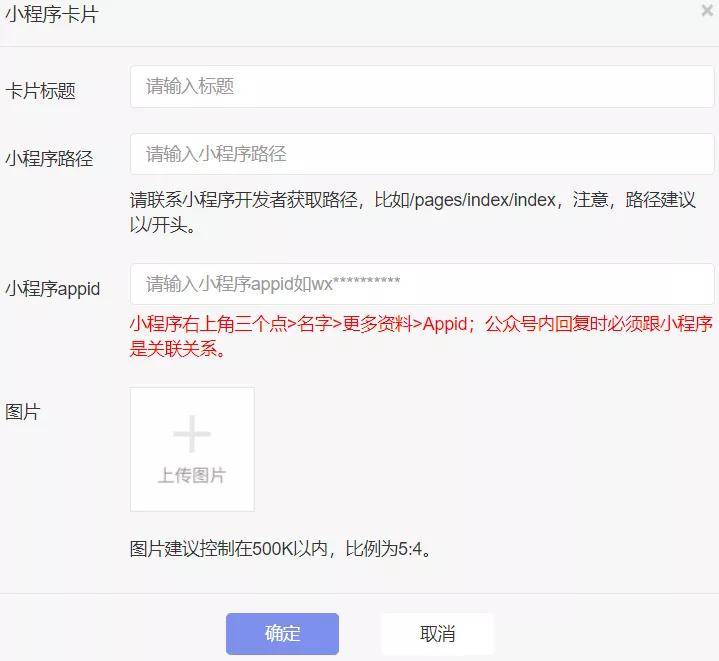Click the red 是关联关系 text line
This screenshot has width=719, height=661.
(177, 349)
